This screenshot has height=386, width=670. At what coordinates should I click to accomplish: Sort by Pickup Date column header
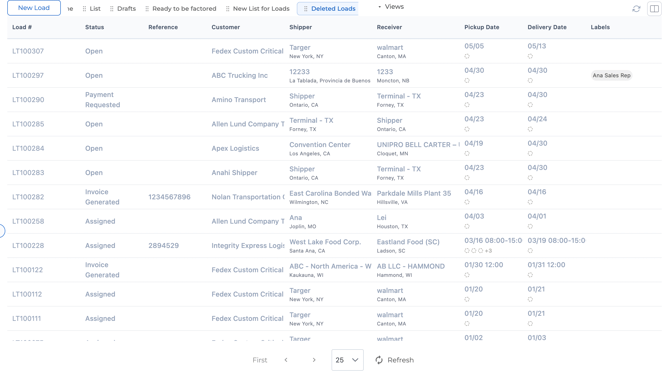click(482, 27)
